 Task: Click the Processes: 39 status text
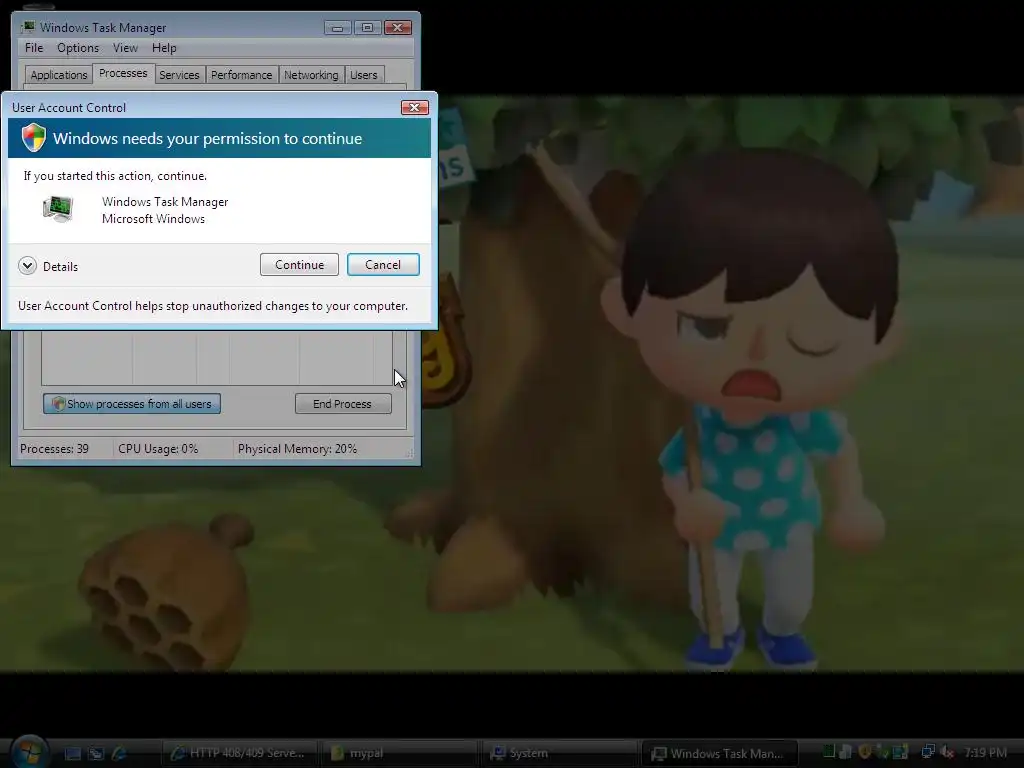tap(54, 449)
